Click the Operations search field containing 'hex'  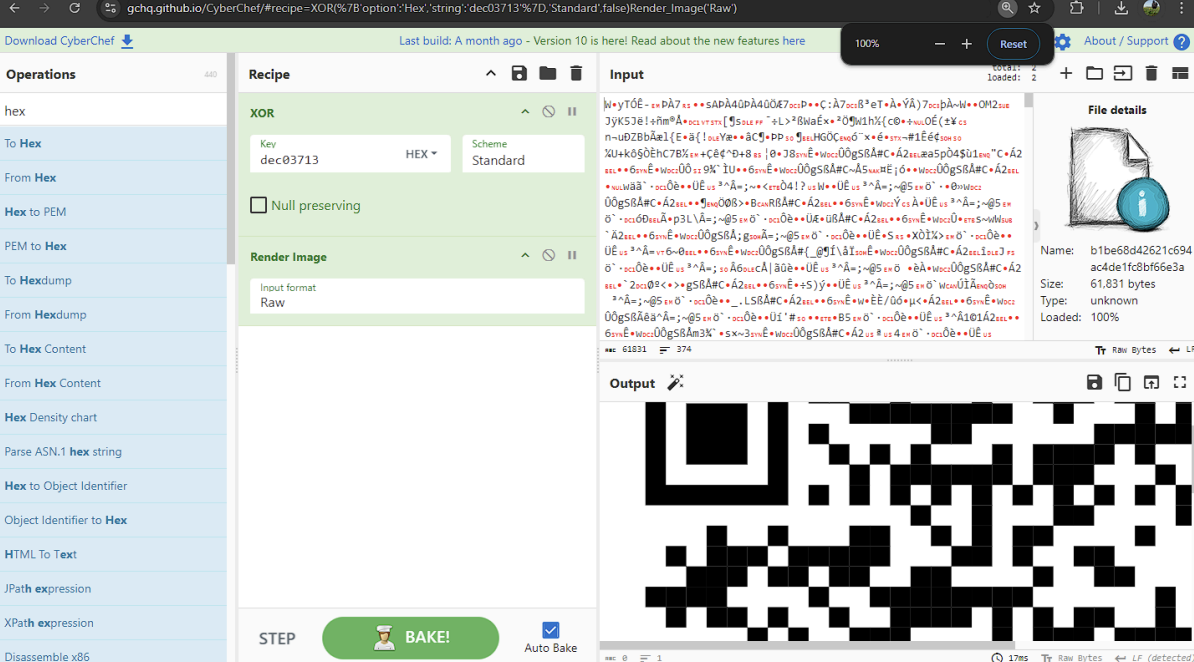point(114,108)
